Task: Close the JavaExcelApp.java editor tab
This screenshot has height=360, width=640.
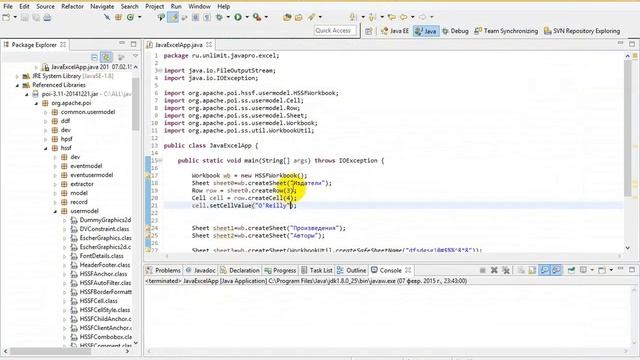Action: pos(209,44)
